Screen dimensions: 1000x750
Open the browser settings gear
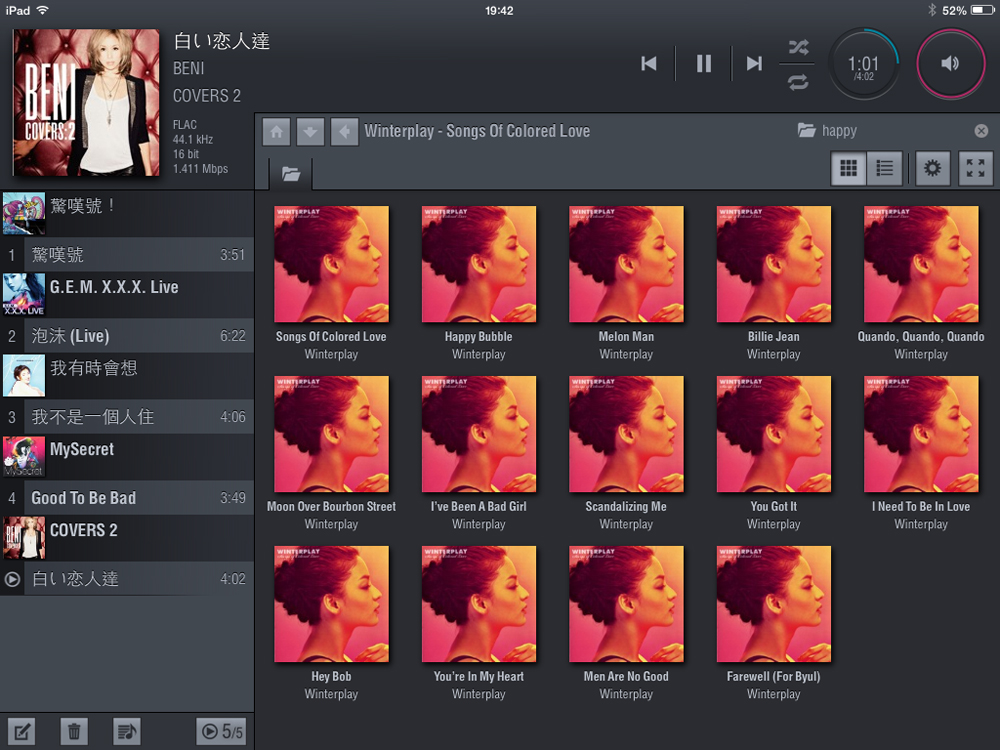pyautogui.click(x=932, y=168)
